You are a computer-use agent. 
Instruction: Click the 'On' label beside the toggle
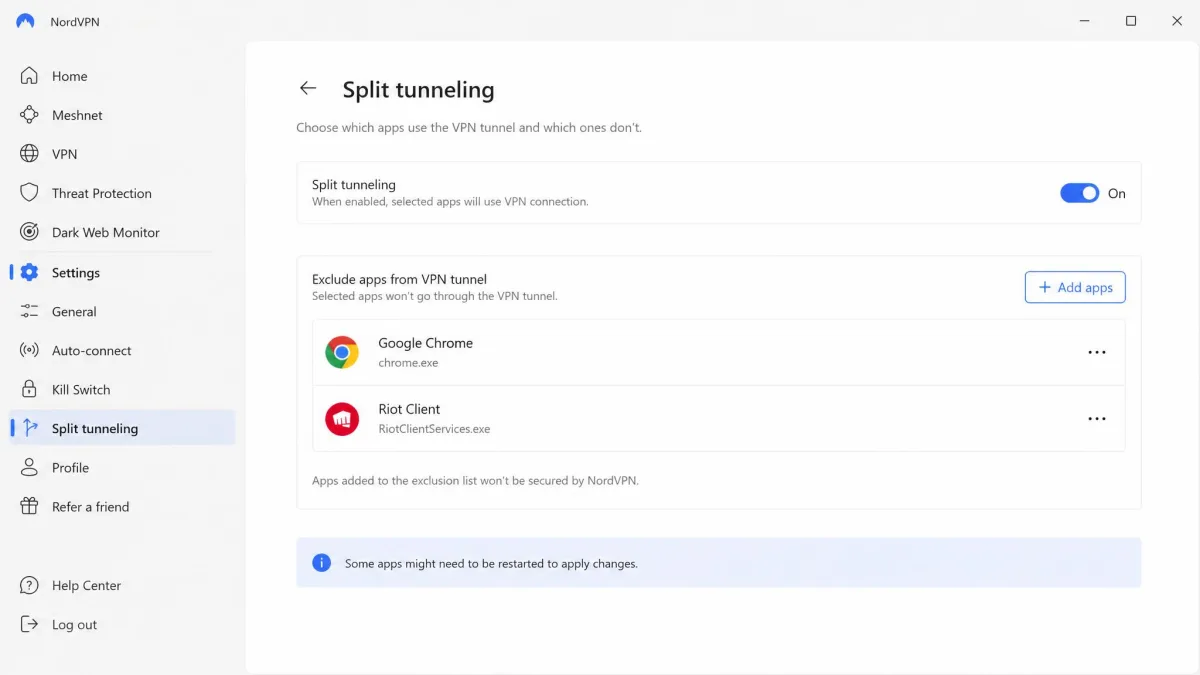1116,193
